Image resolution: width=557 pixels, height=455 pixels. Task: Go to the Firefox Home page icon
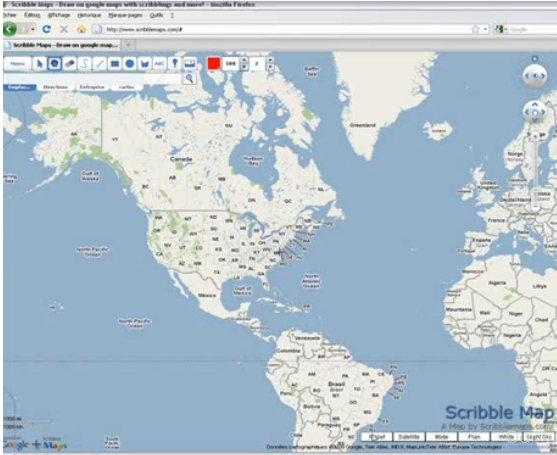[81, 29]
